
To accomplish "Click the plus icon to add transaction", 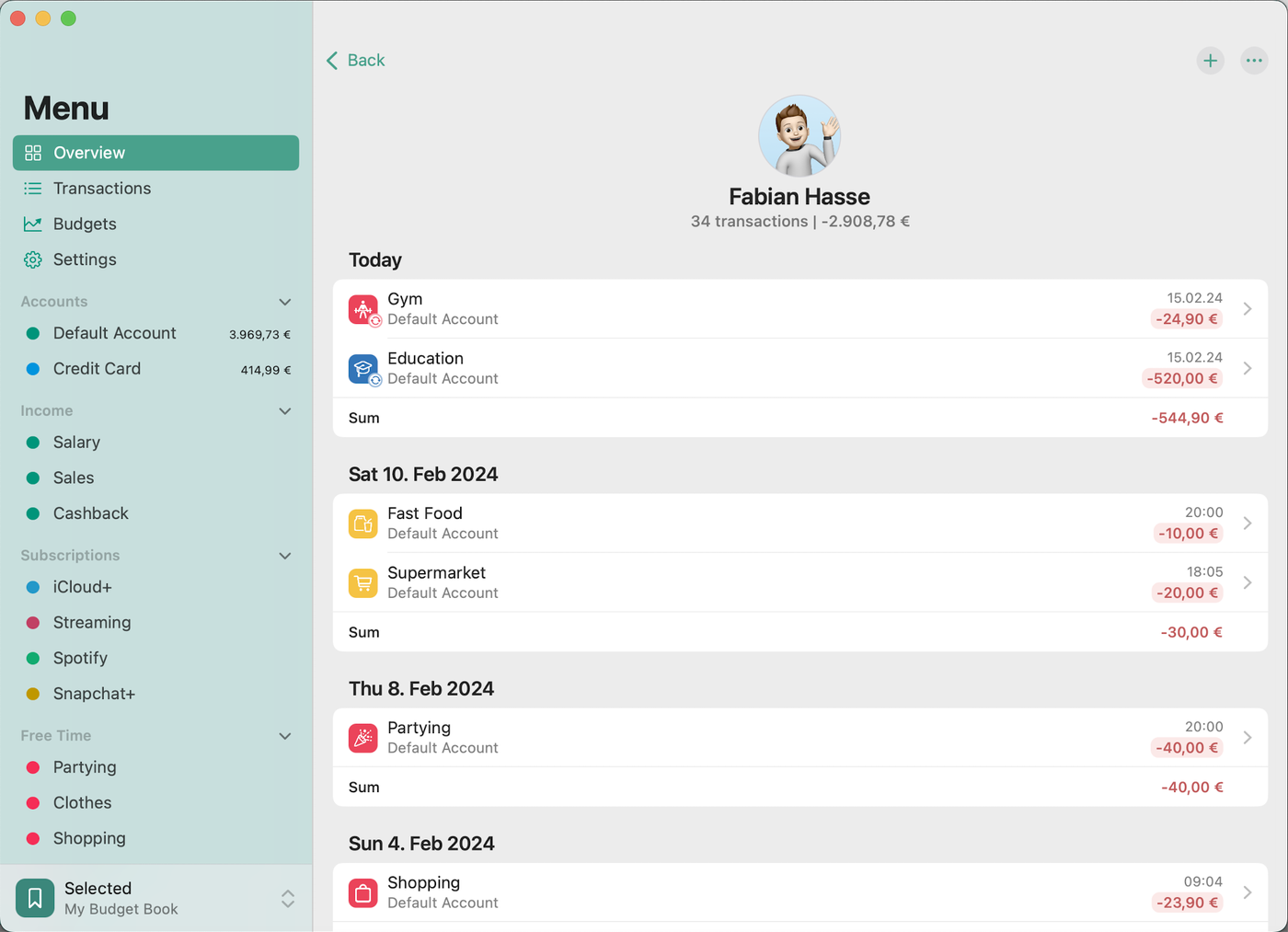I will coord(1210,61).
